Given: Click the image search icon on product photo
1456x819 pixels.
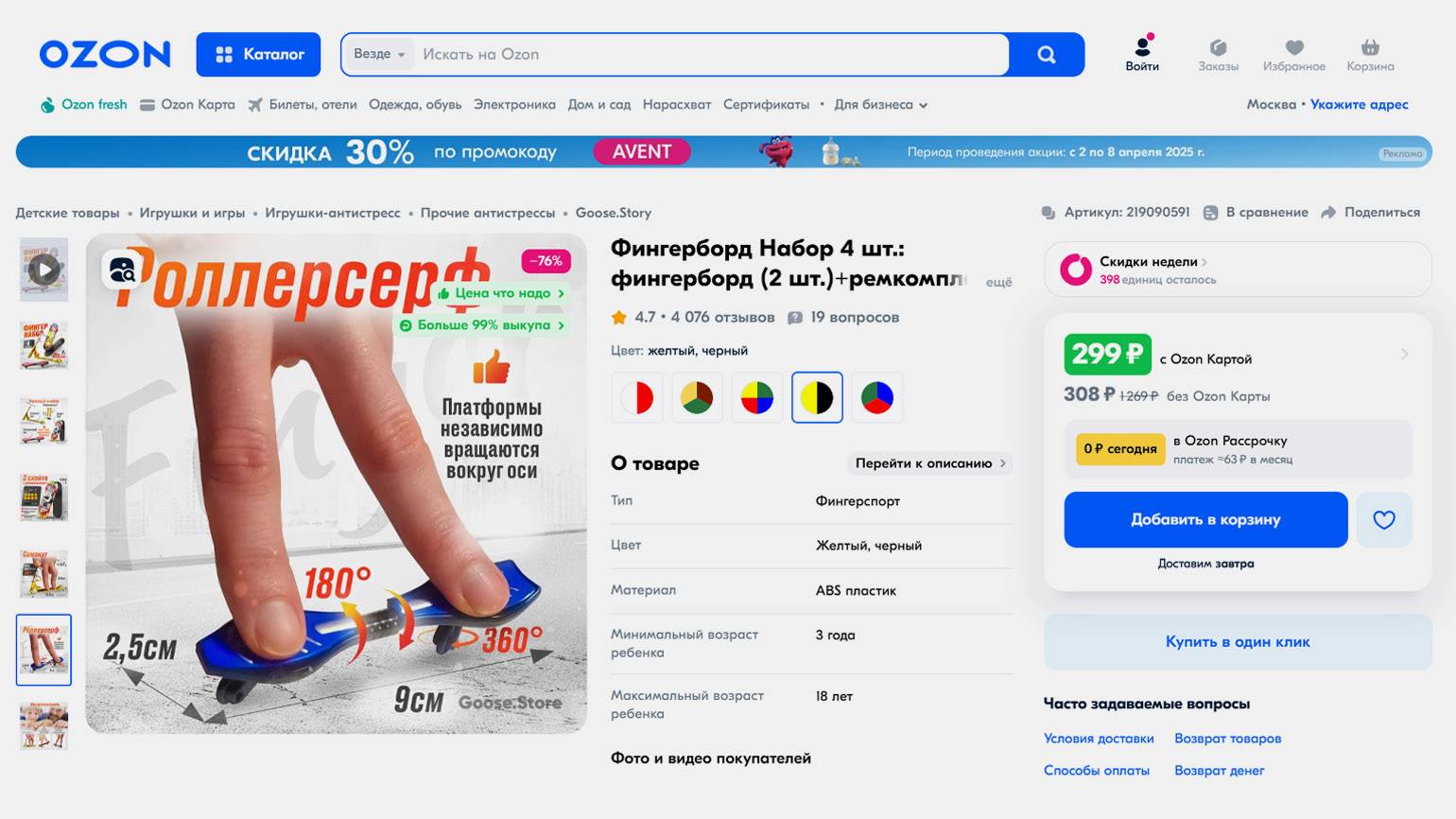Looking at the screenshot, I should point(122,270).
